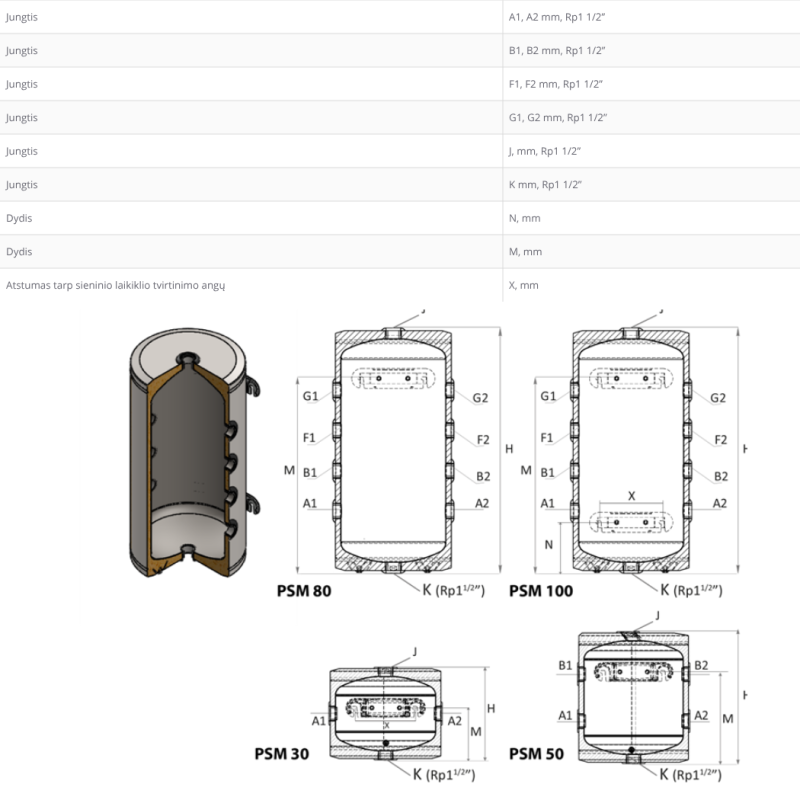Click the F2 label in PSM 80 drawing

[483, 440]
